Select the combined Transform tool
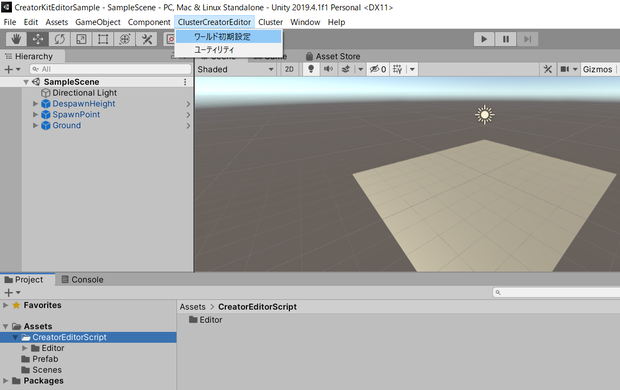Viewport: 620px width, 390px height. point(125,39)
